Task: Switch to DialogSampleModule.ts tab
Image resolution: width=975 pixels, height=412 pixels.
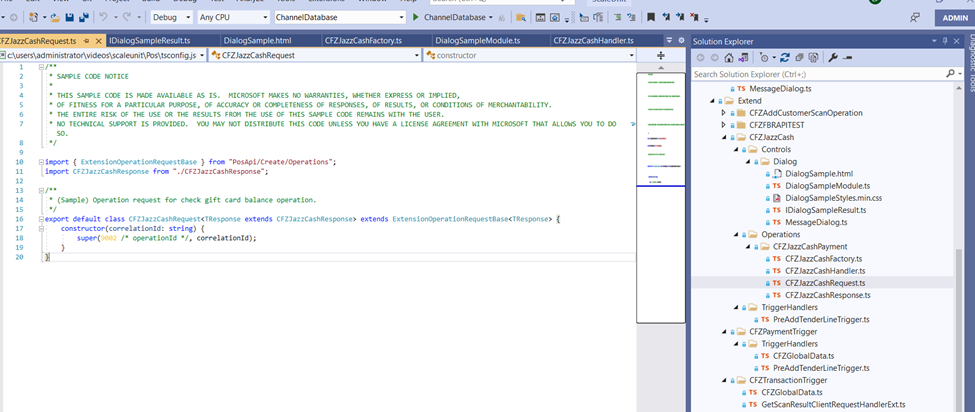Action: 478,41
